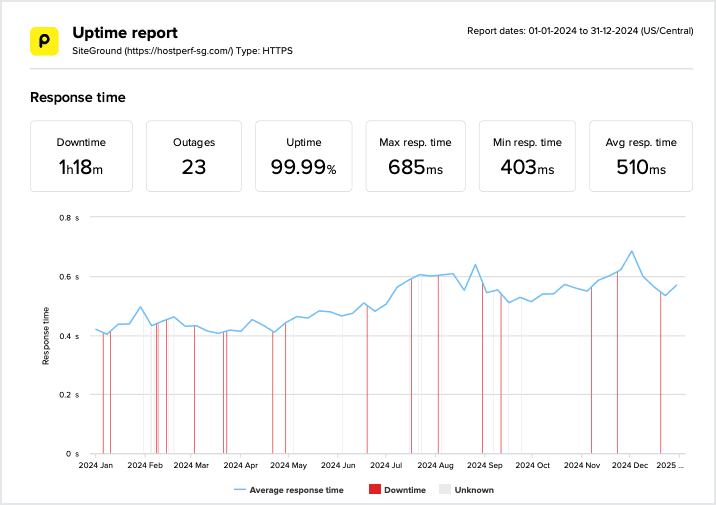The image size is (716, 505).
Task: Select the Outages 23 card
Action: 194,156
